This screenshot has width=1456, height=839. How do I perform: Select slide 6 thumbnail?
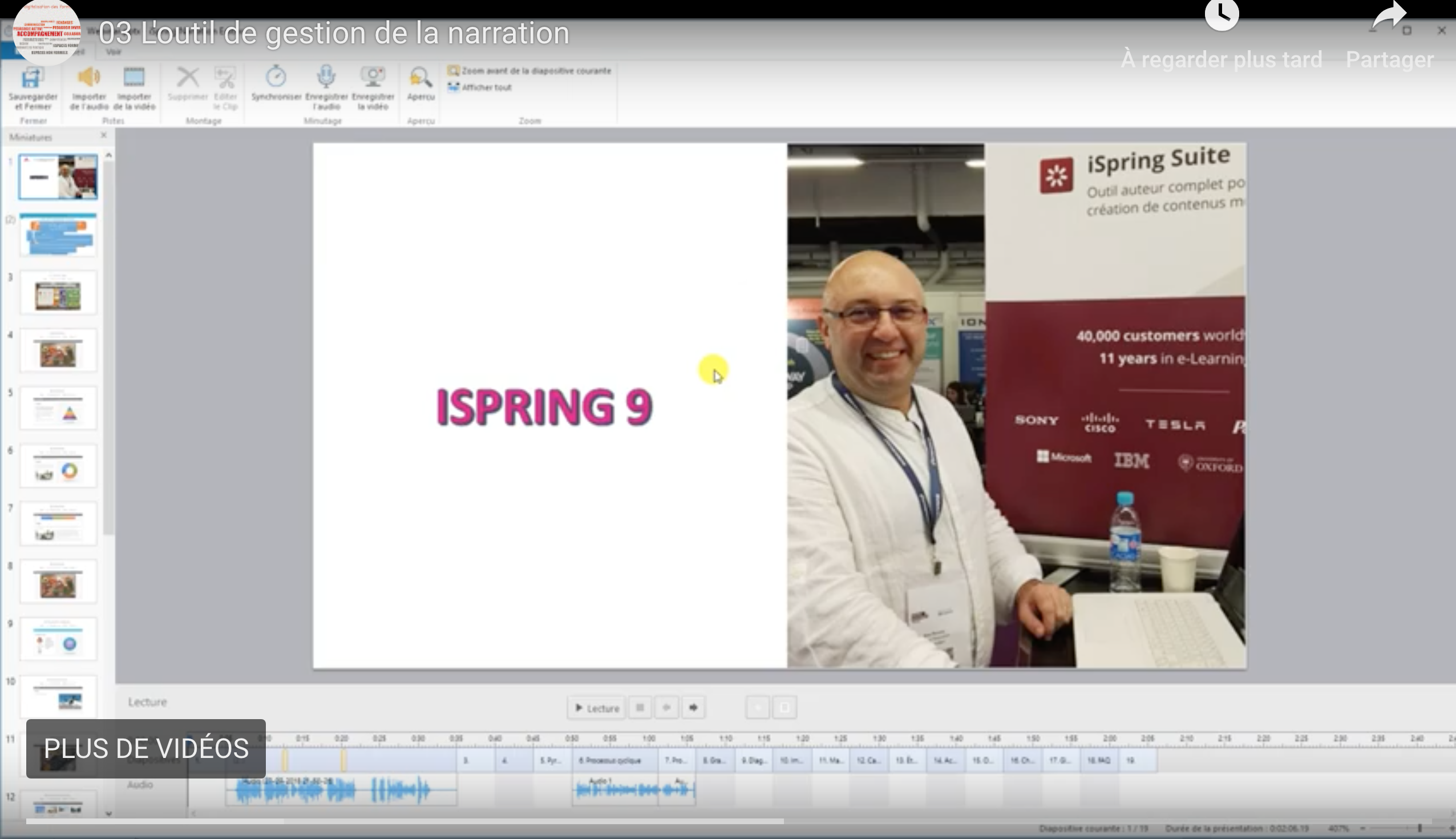click(x=58, y=466)
